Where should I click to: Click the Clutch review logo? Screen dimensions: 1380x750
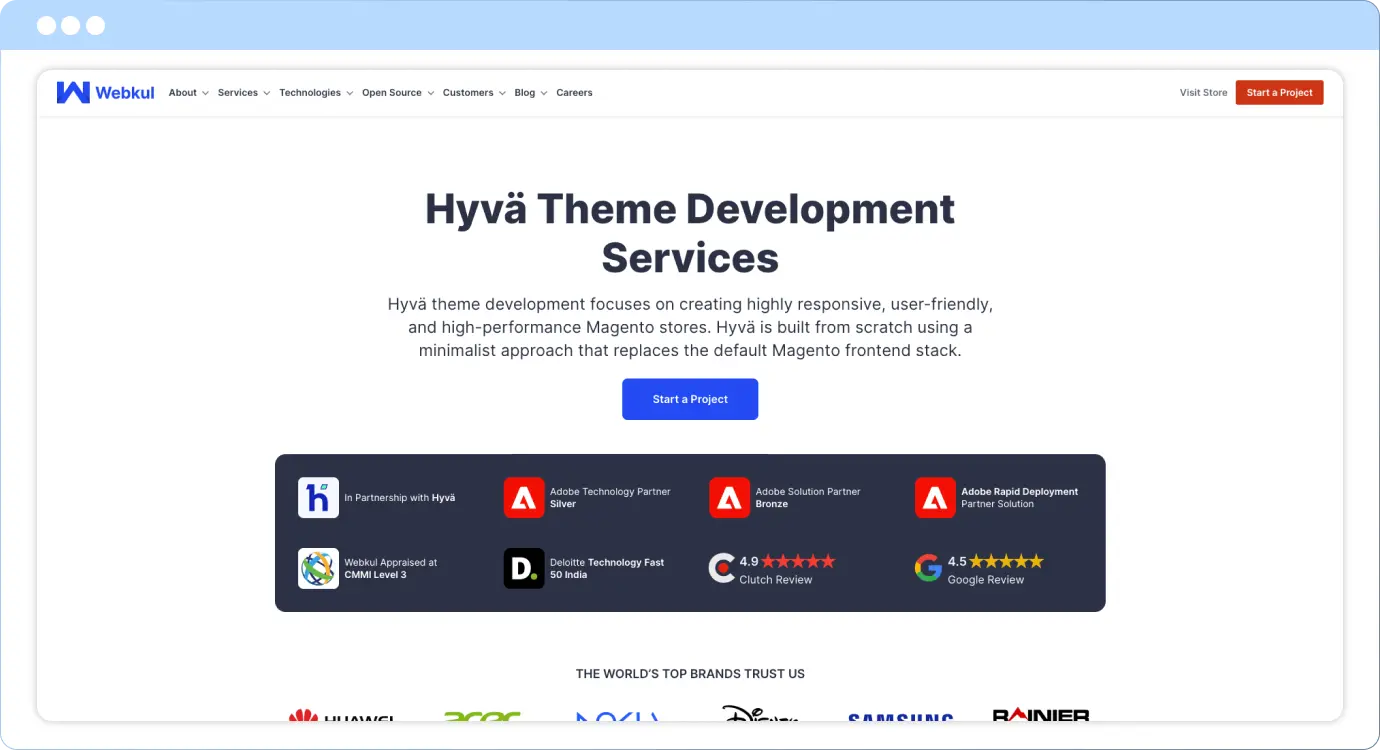click(722, 567)
